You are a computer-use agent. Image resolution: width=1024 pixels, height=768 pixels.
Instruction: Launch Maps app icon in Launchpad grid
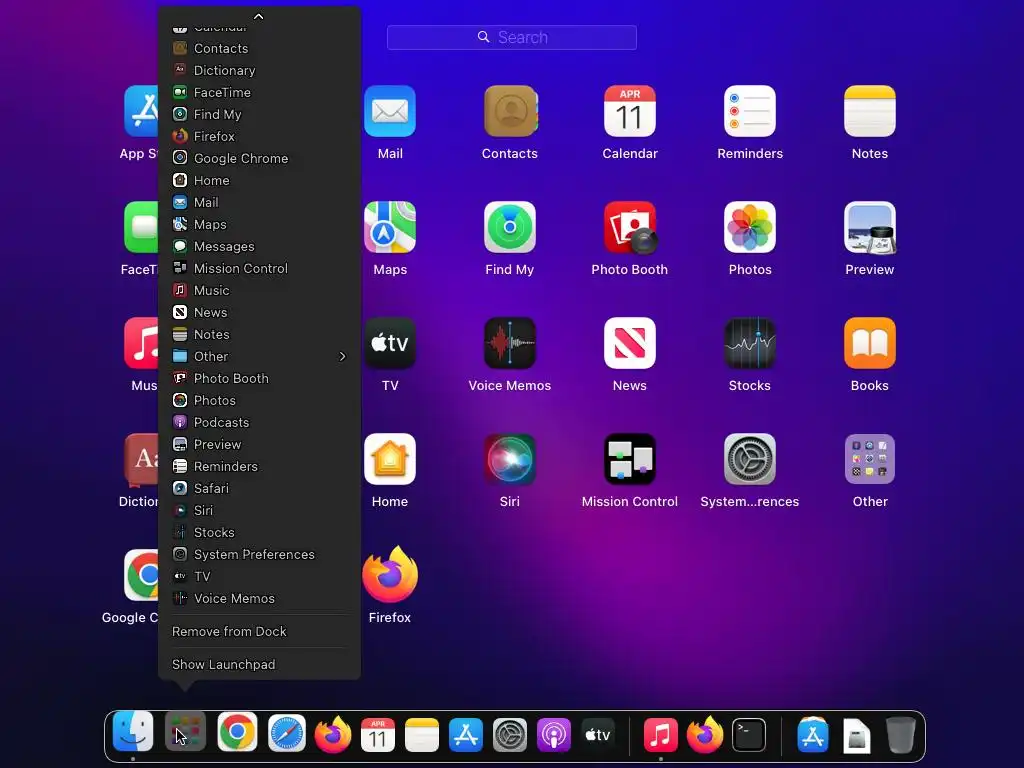[390, 227]
